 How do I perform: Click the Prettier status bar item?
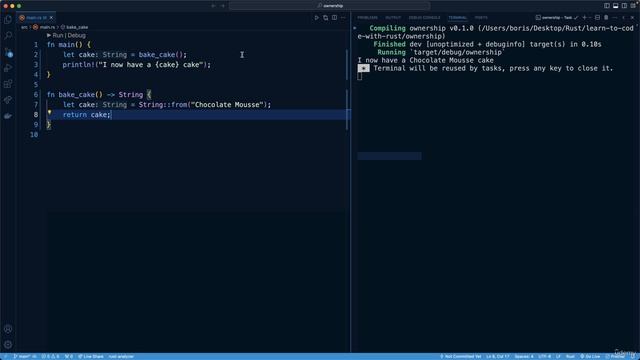[x=615, y=356]
